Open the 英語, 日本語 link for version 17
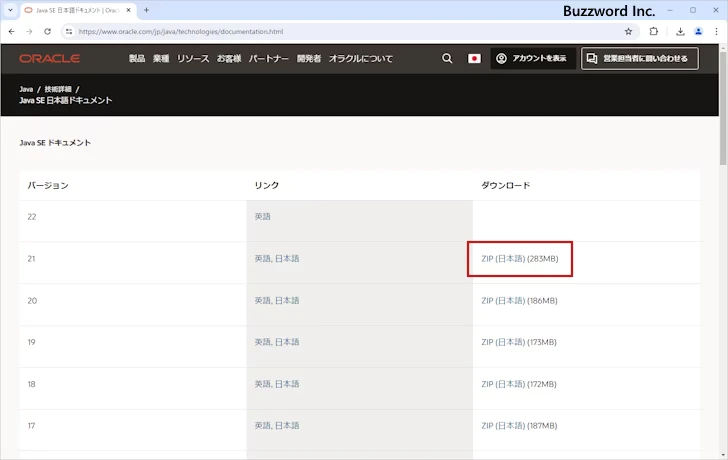Screen dimensions: 728x460 coord(277,426)
